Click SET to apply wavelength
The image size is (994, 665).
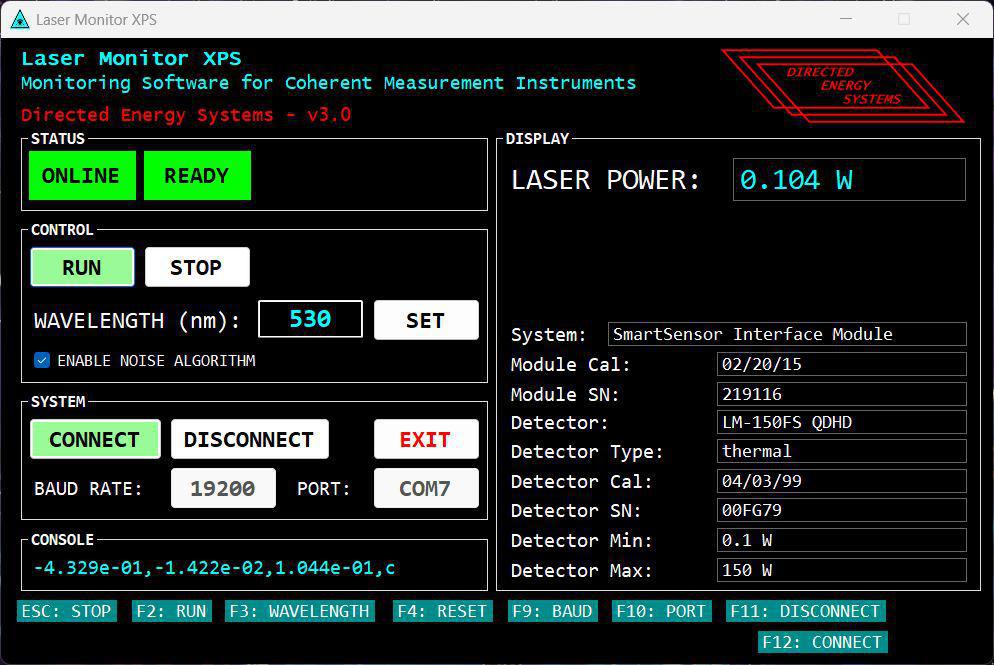pyautogui.click(x=426, y=321)
